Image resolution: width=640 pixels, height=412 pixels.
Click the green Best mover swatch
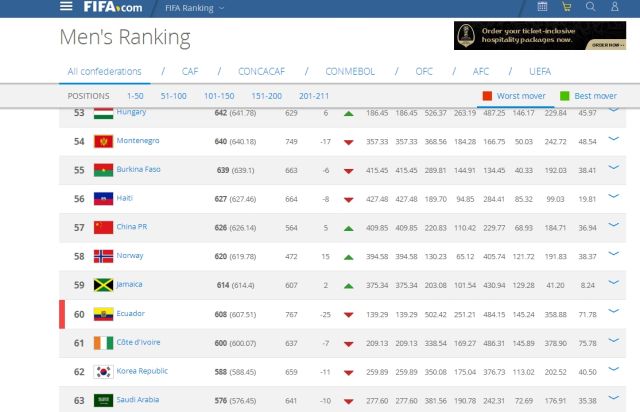(x=565, y=96)
